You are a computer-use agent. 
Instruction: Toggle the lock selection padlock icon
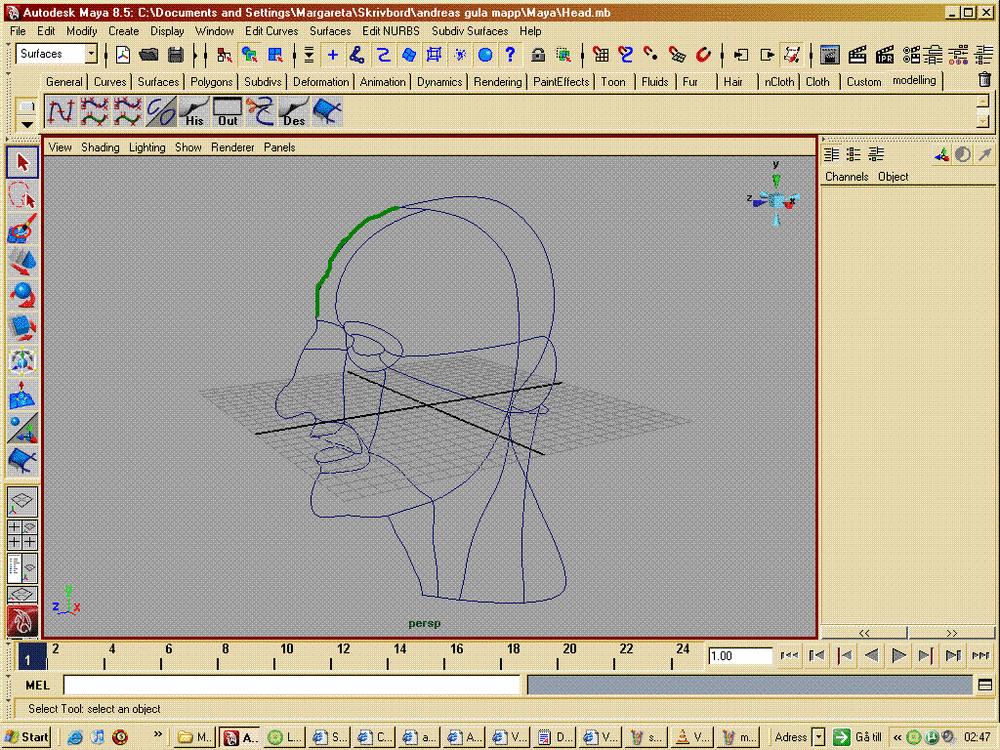point(538,54)
